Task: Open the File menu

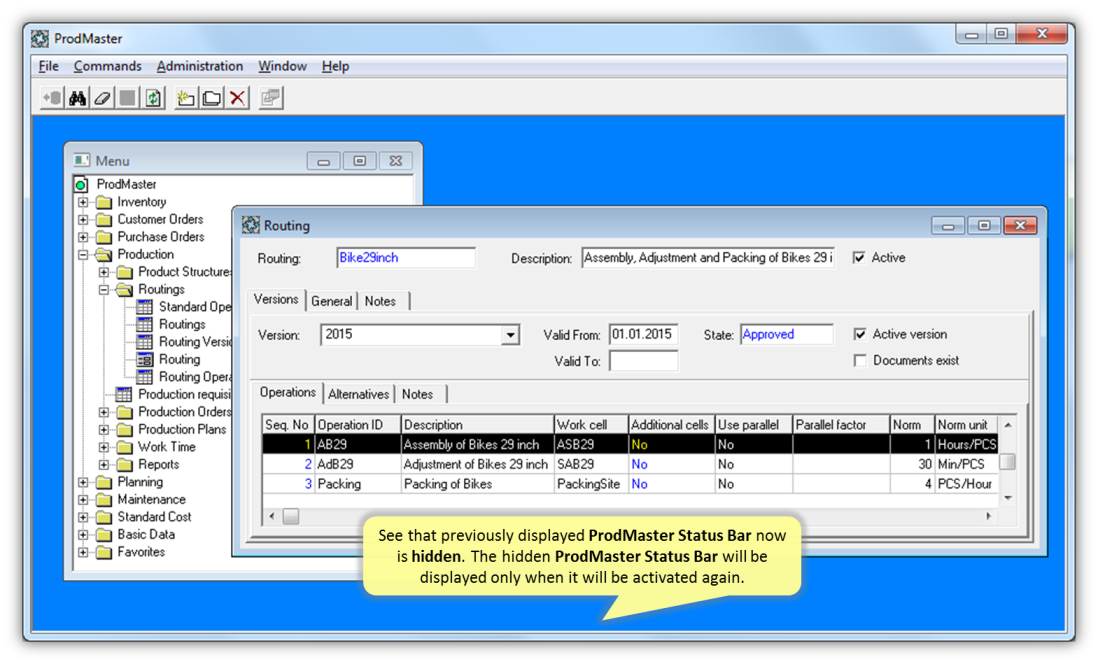Action: [48, 66]
